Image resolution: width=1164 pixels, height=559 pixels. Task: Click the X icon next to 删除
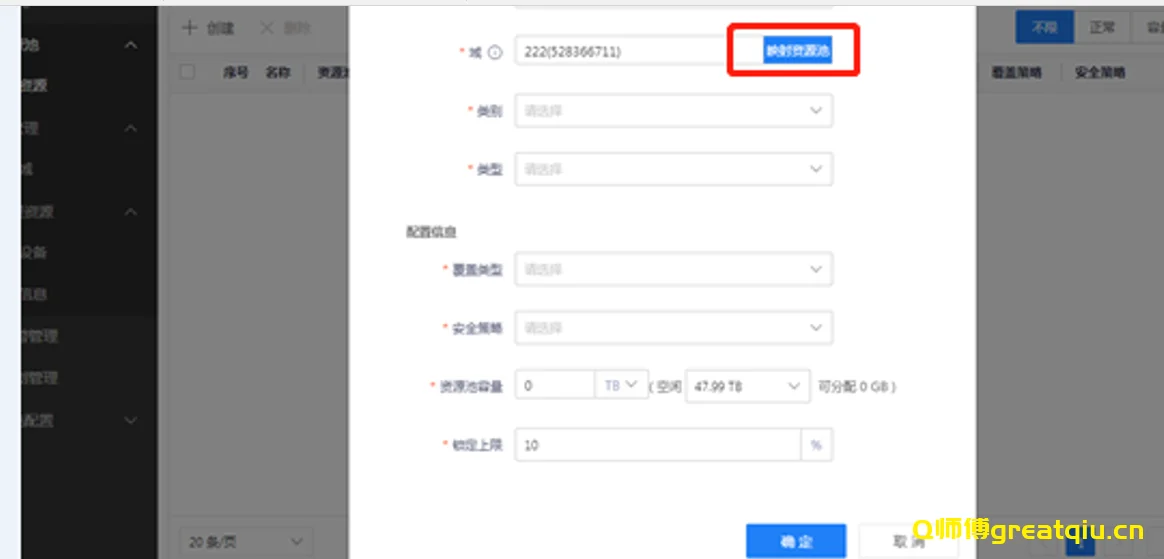coord(267,28)
